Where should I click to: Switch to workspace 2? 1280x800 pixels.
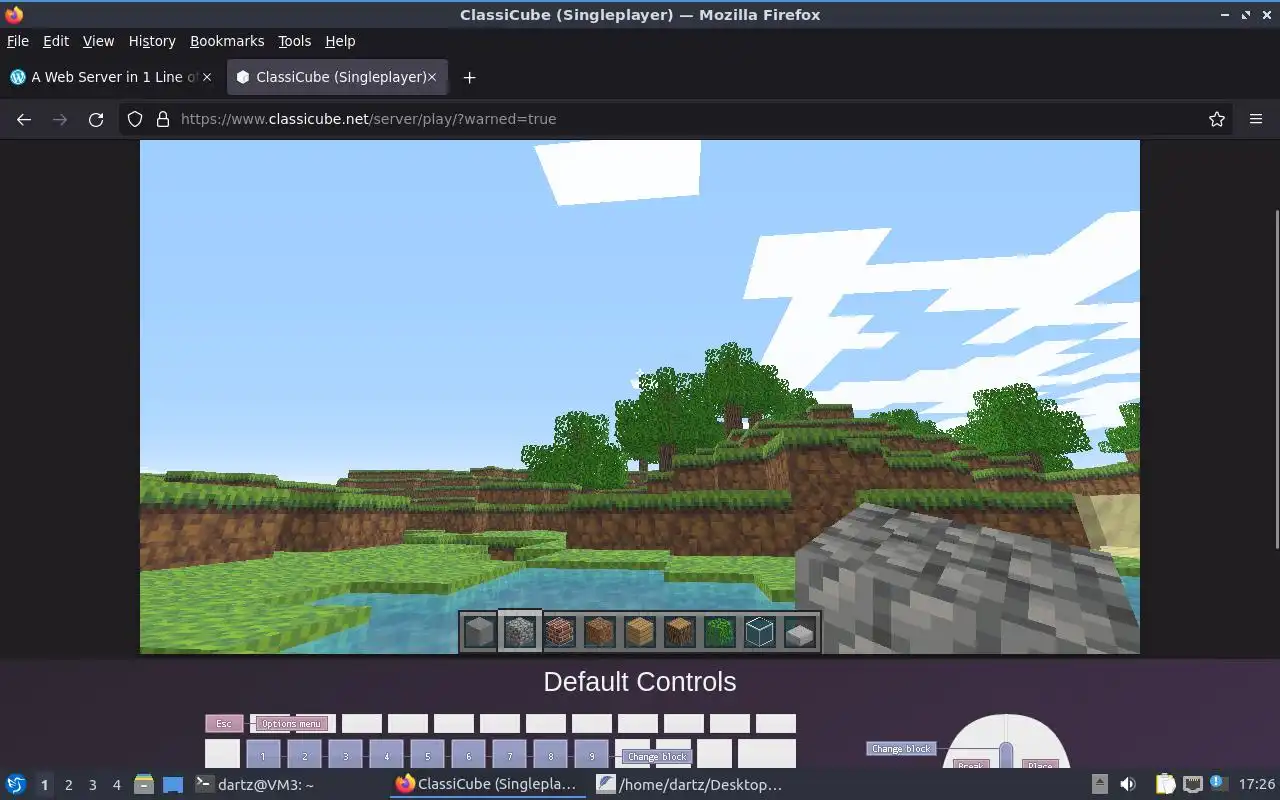click(x=68, y=784)
